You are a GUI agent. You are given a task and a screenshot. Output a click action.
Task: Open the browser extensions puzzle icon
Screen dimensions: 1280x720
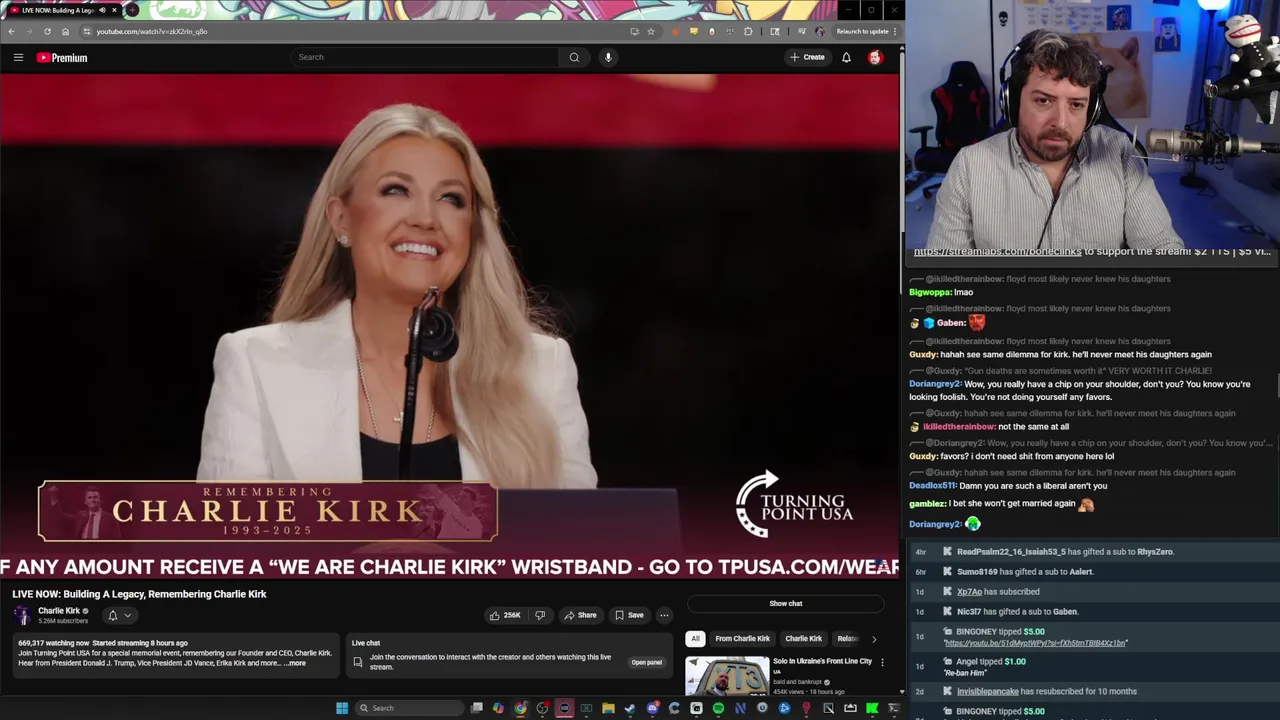coord(748,31)
